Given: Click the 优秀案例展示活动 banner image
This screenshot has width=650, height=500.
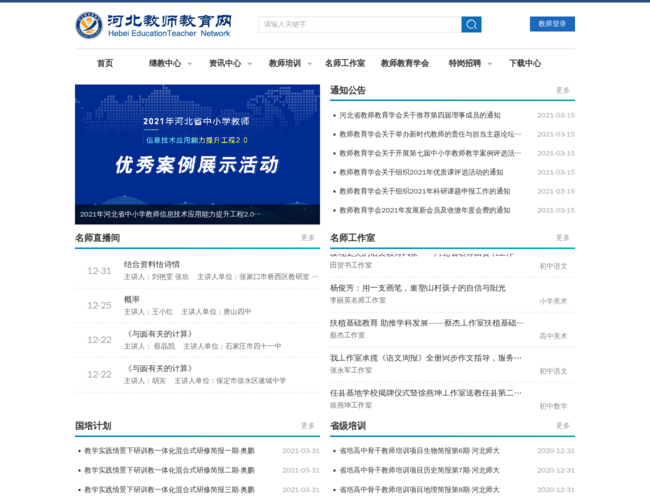Looking at the screenshot, I should point(197,154).
